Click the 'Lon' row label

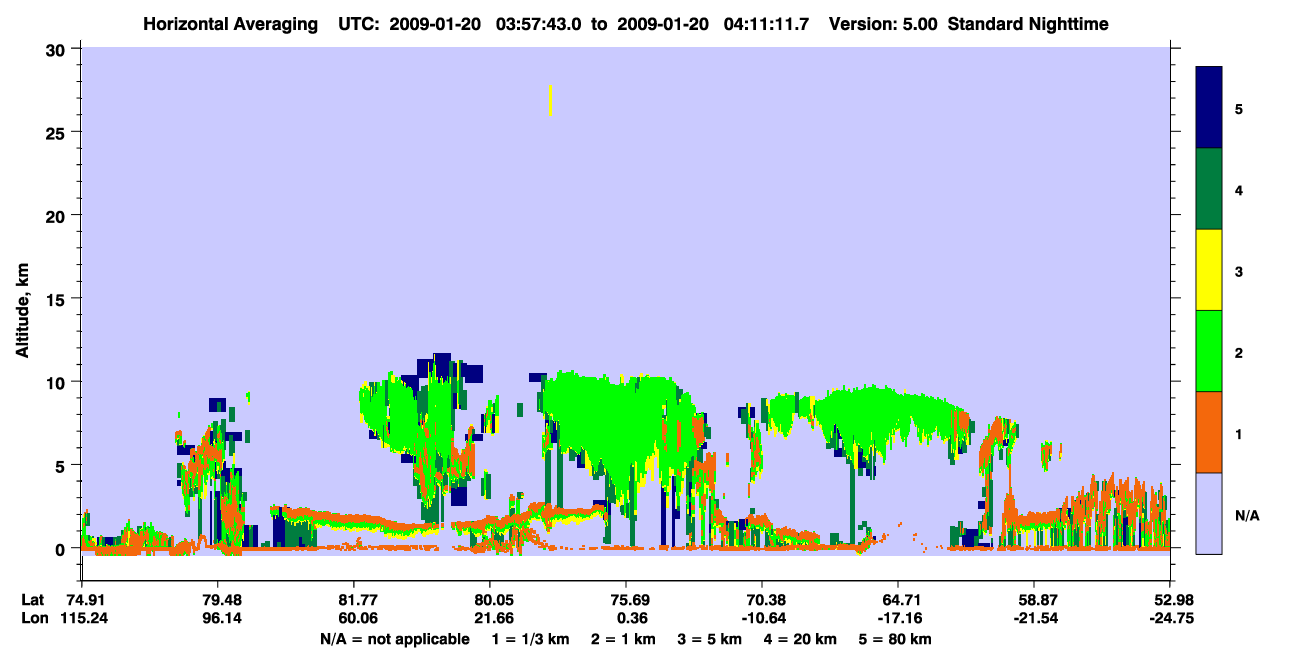coord(34,619)
